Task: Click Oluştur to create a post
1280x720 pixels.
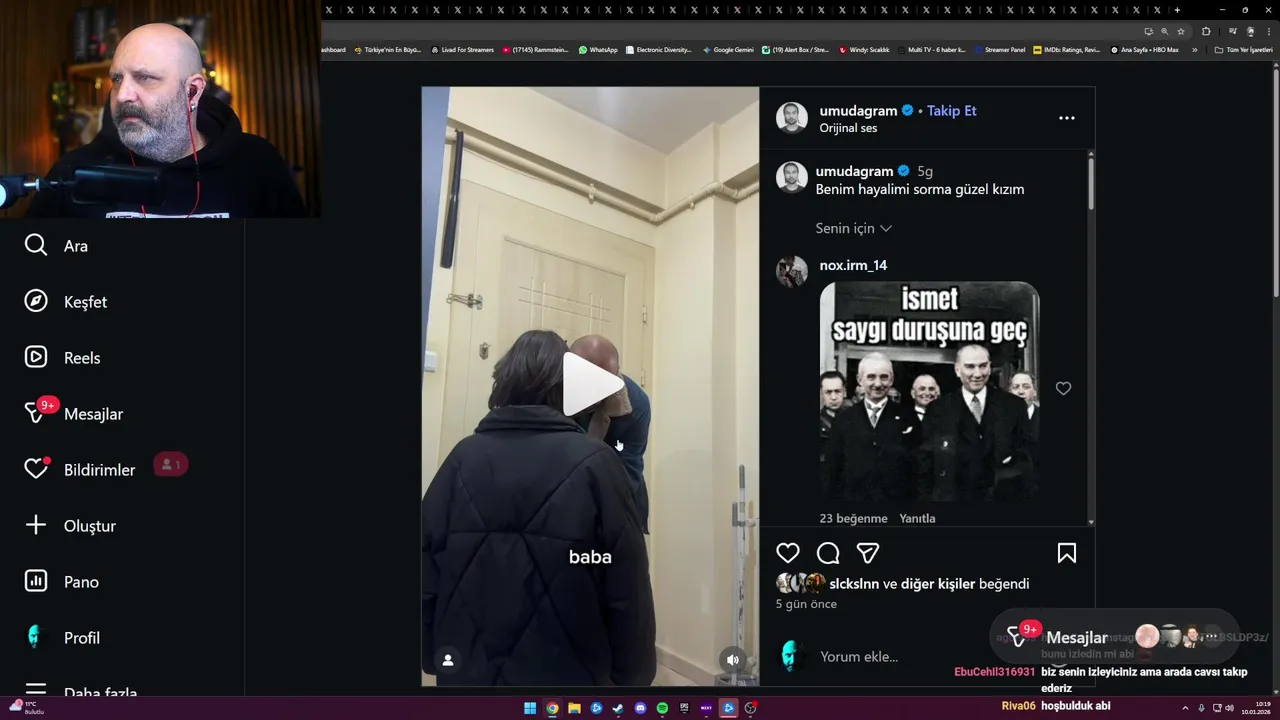Action: coord(70,526)
